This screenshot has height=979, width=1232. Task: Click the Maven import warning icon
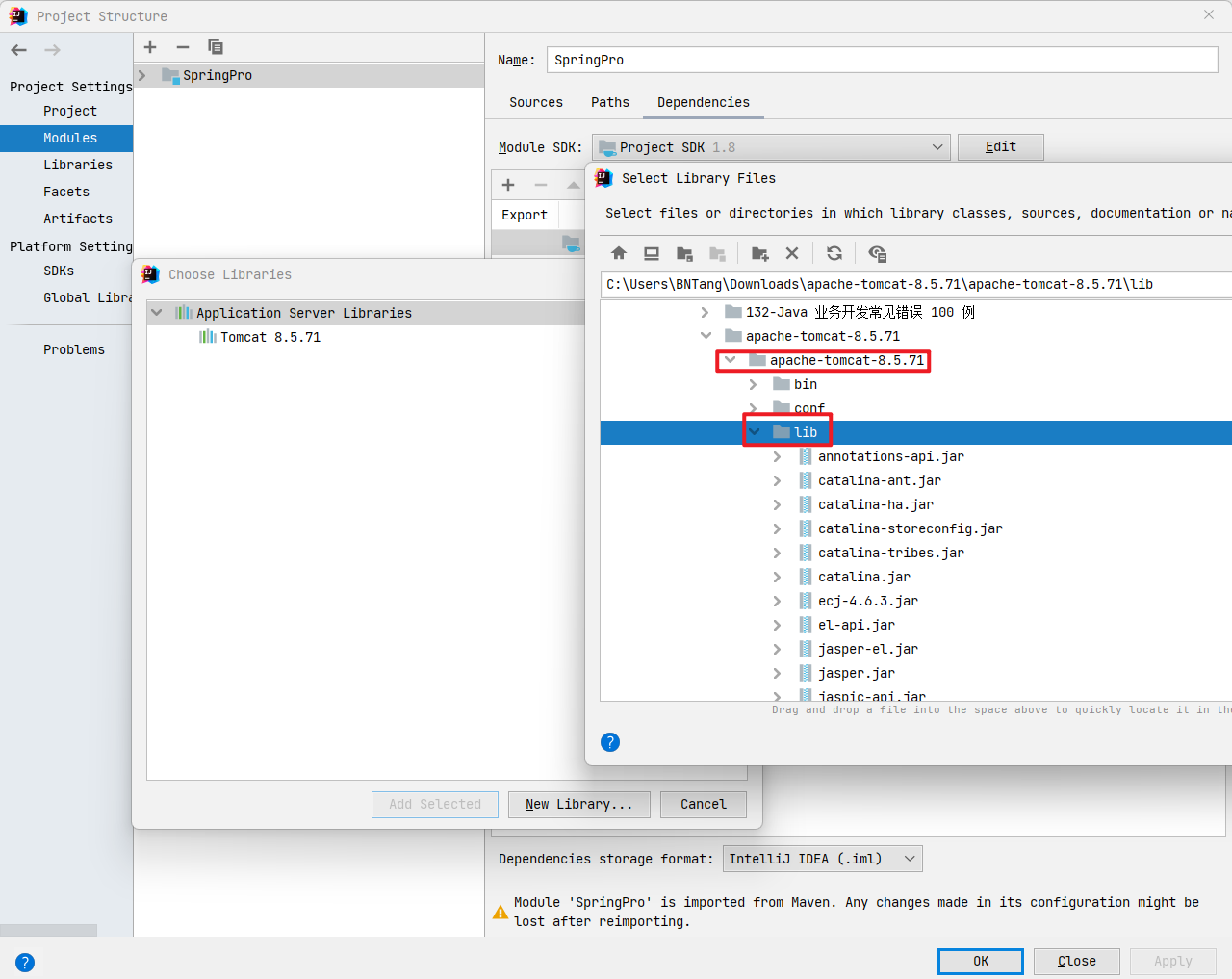point(500,912)
